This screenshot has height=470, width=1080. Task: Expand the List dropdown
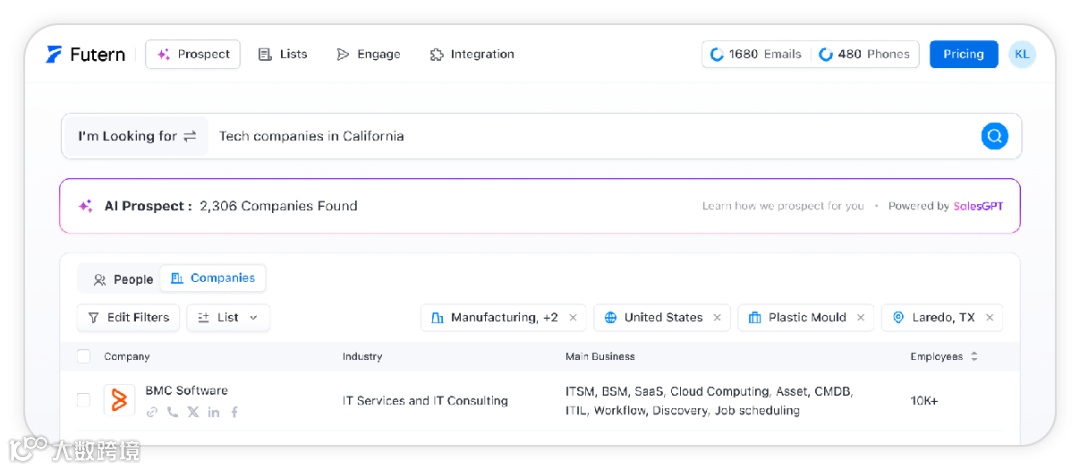[228, 318]
